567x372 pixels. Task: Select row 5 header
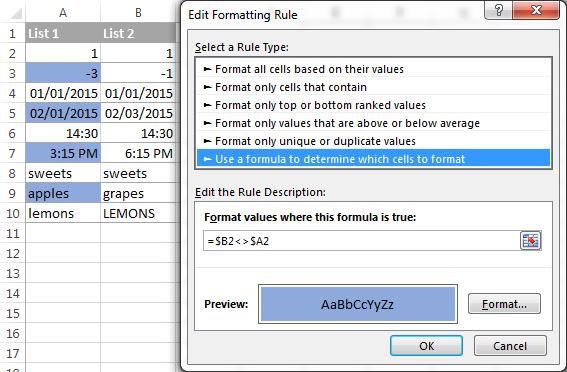click(x=12, y=114)
